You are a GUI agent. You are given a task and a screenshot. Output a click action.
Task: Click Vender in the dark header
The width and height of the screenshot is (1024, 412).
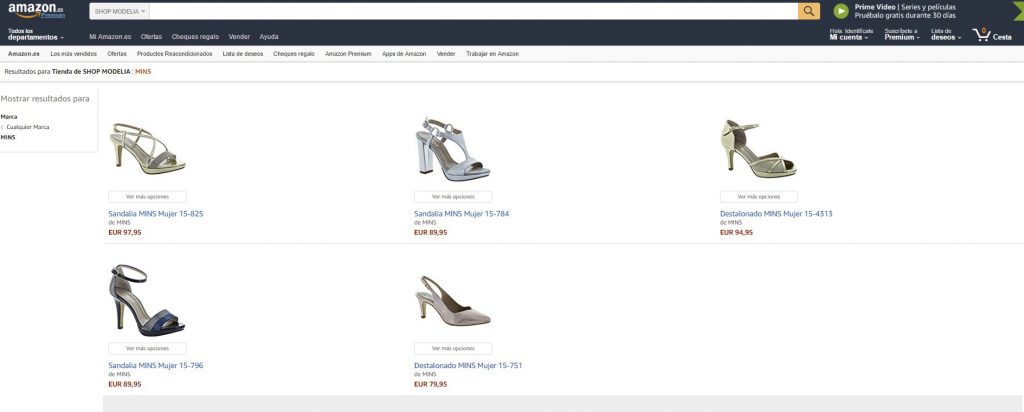[x=239, y=37]
